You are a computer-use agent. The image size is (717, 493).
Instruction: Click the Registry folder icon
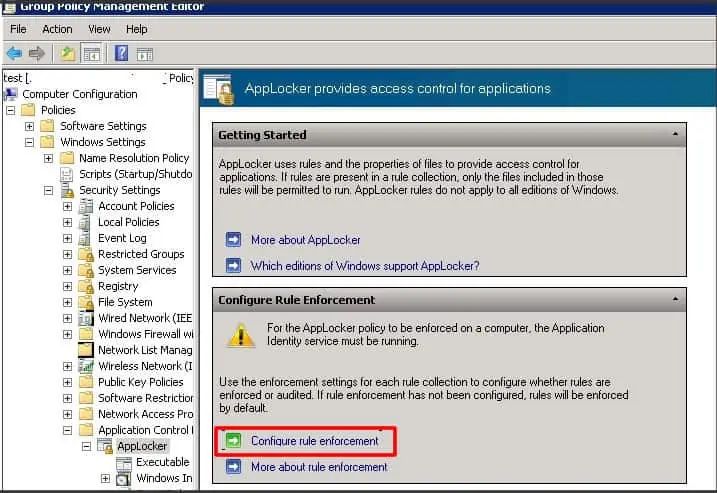click(86, 286)
